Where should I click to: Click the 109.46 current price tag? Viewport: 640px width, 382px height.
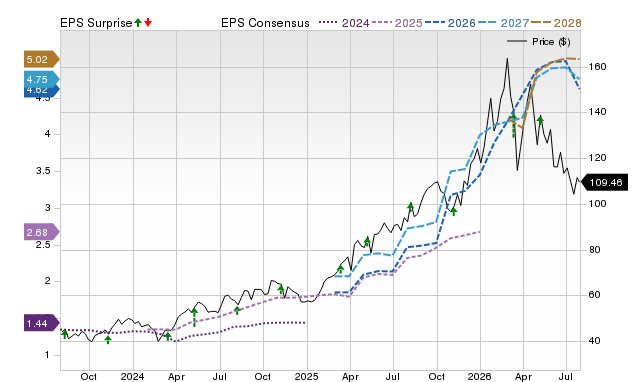[604, 182]
